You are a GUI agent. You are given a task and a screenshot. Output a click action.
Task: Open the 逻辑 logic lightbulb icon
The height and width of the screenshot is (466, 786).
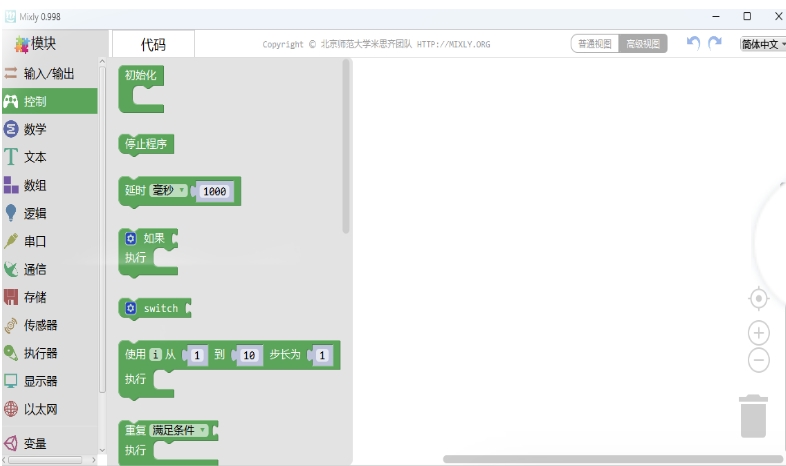[11, 213]
